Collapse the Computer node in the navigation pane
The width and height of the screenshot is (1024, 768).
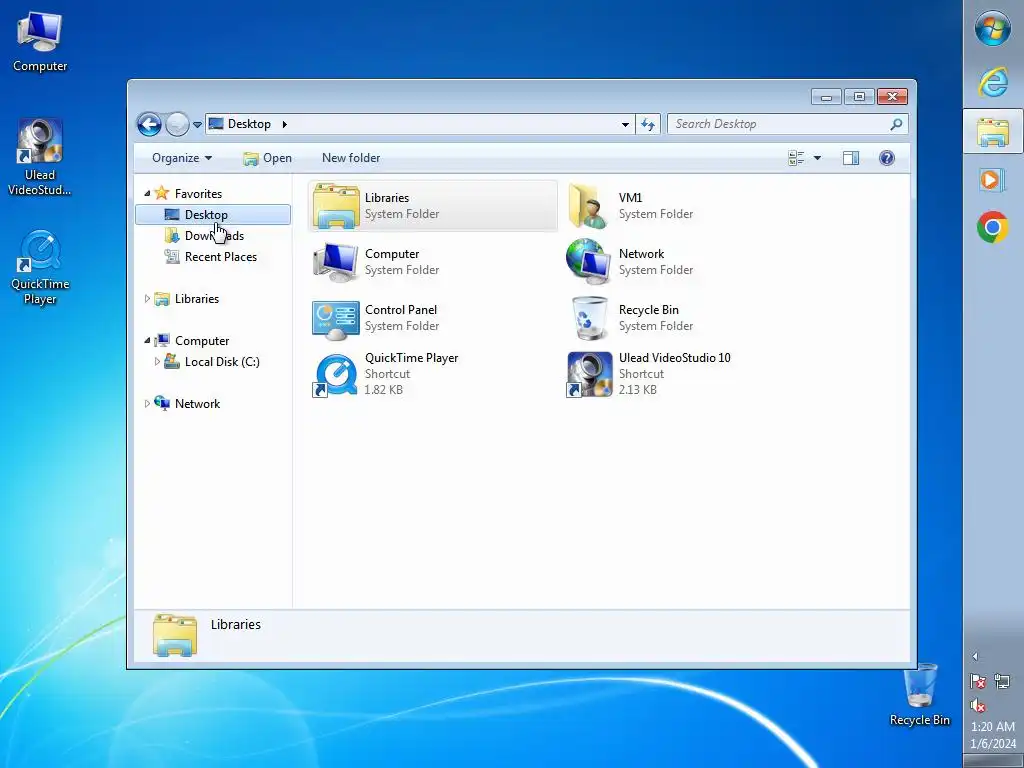(147, 341)
